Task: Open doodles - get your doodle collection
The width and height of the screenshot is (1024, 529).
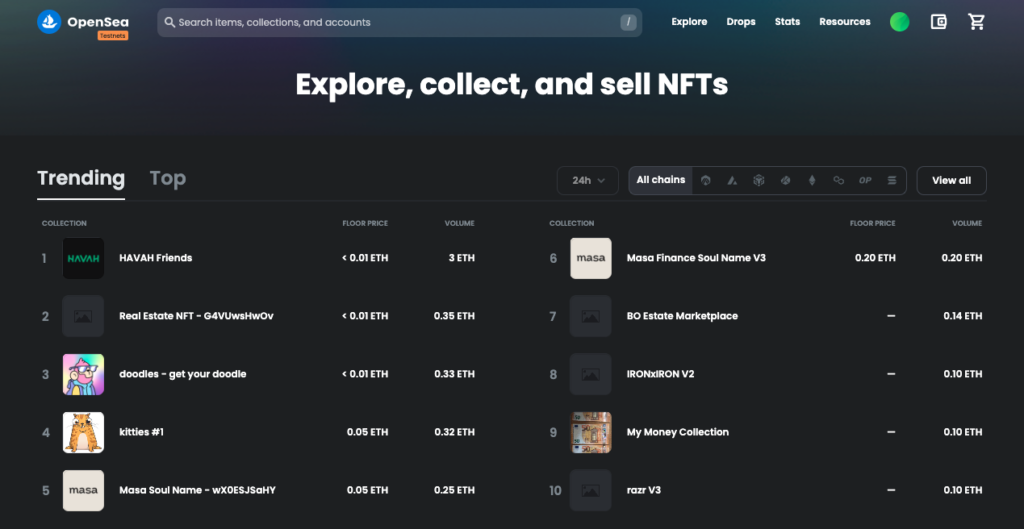Action: 183,374
